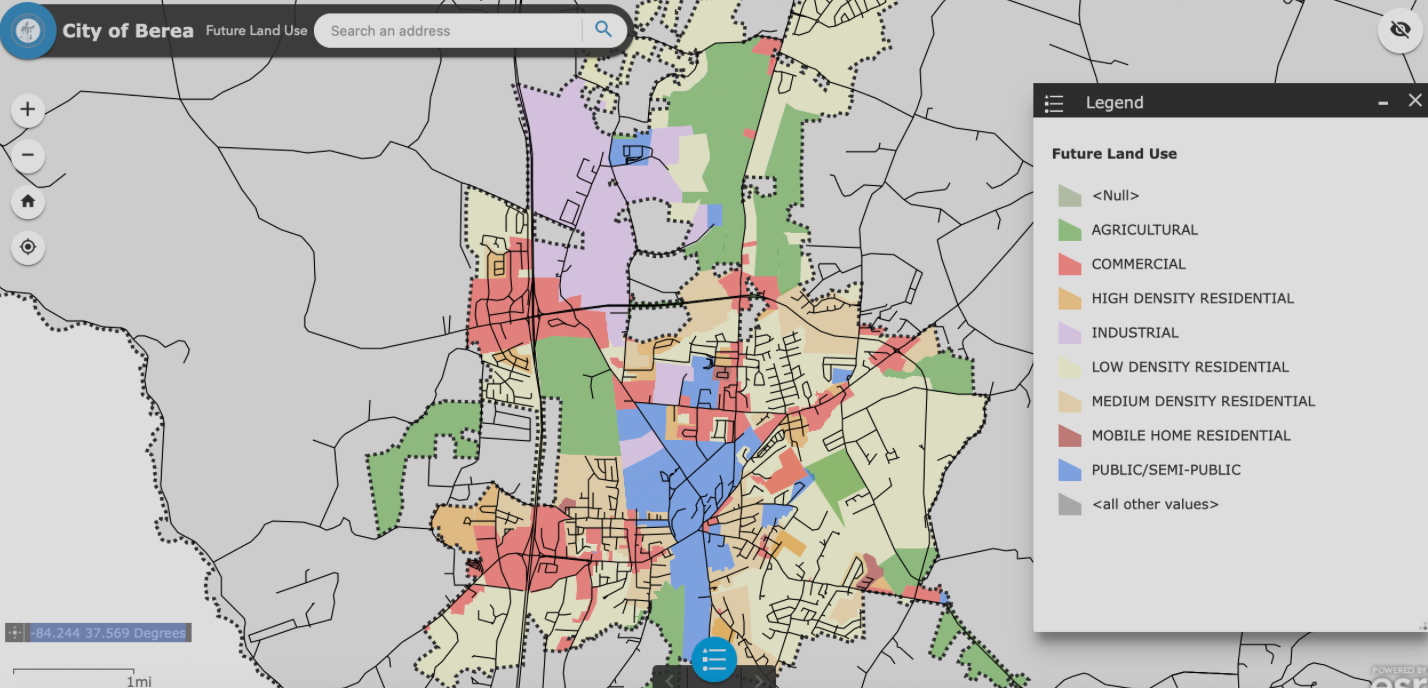Image resolution: width=1428 pixels, height=688 pixels.
Task: Click the coordinates readout text
Action: (108, 633)
